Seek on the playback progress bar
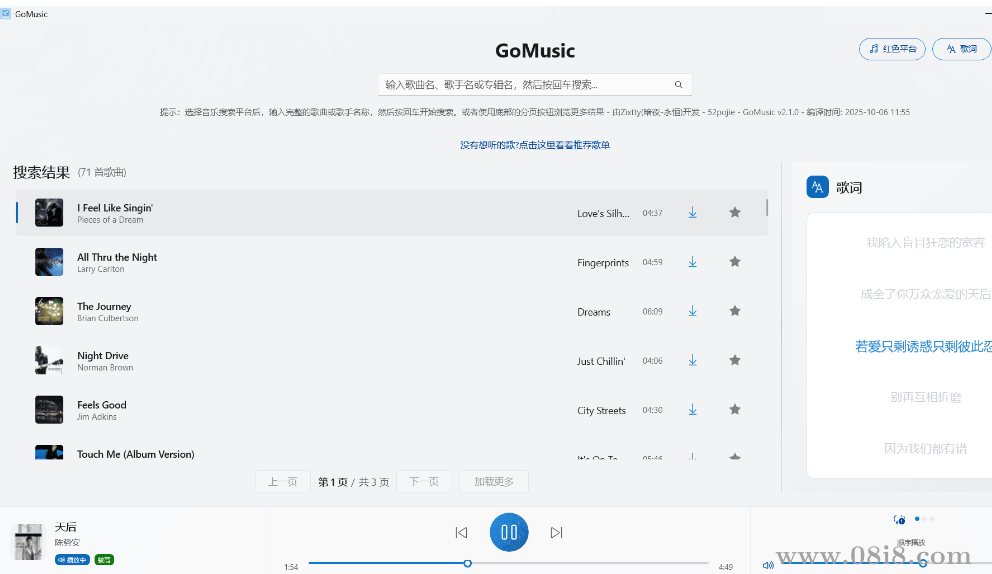 [509, 563]
